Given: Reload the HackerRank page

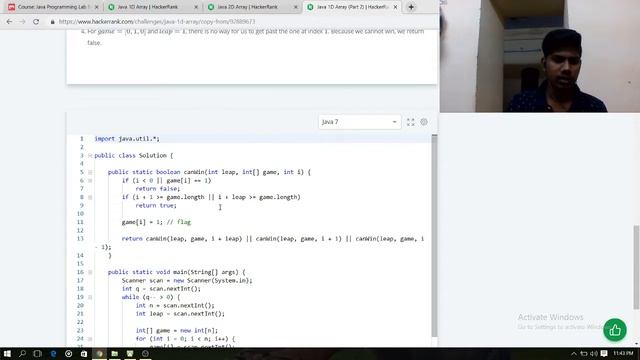Looking at the screenshot, I should pyautogui.click(x=36, y=22).
